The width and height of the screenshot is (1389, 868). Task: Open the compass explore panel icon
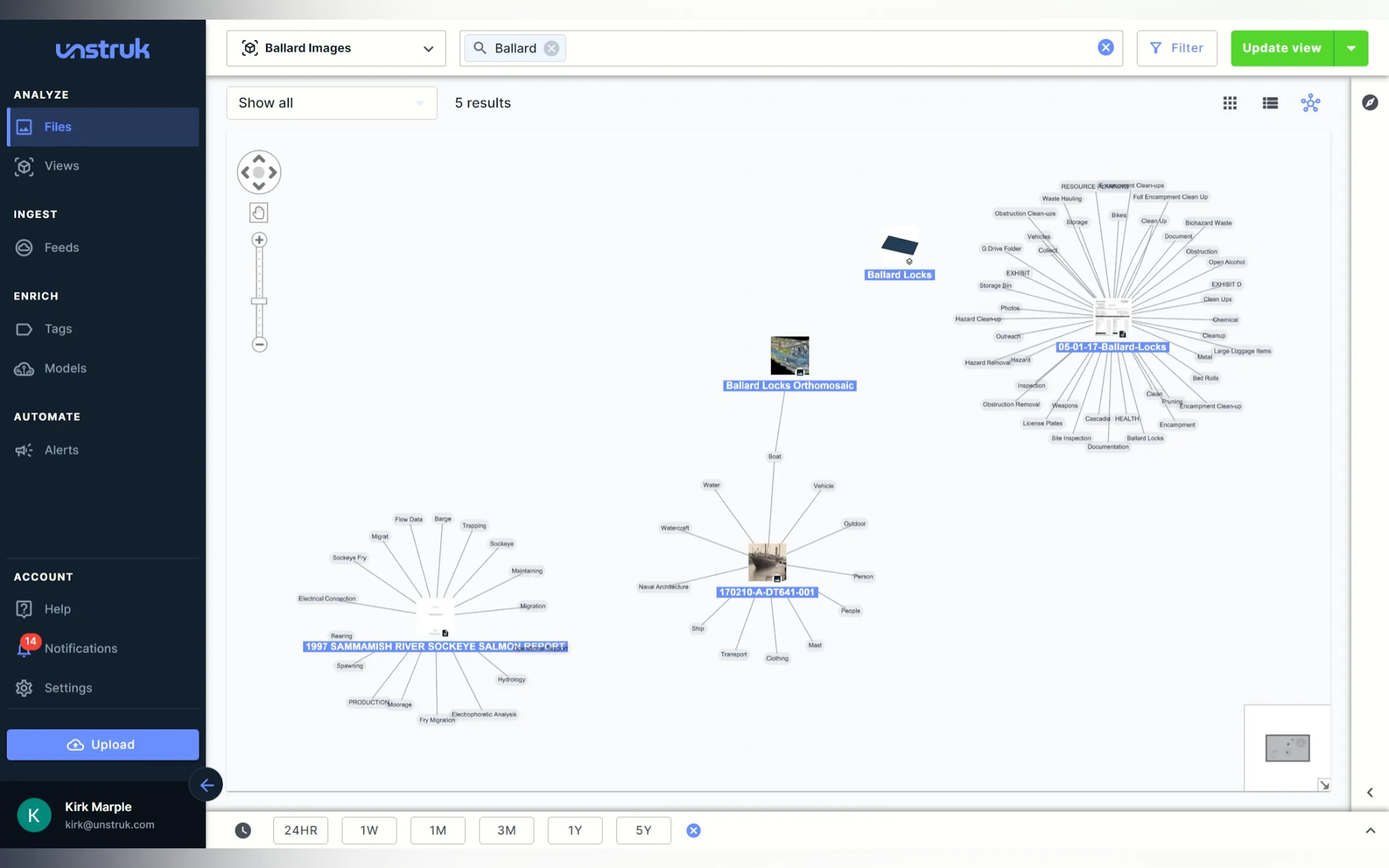coord(1369,103)
